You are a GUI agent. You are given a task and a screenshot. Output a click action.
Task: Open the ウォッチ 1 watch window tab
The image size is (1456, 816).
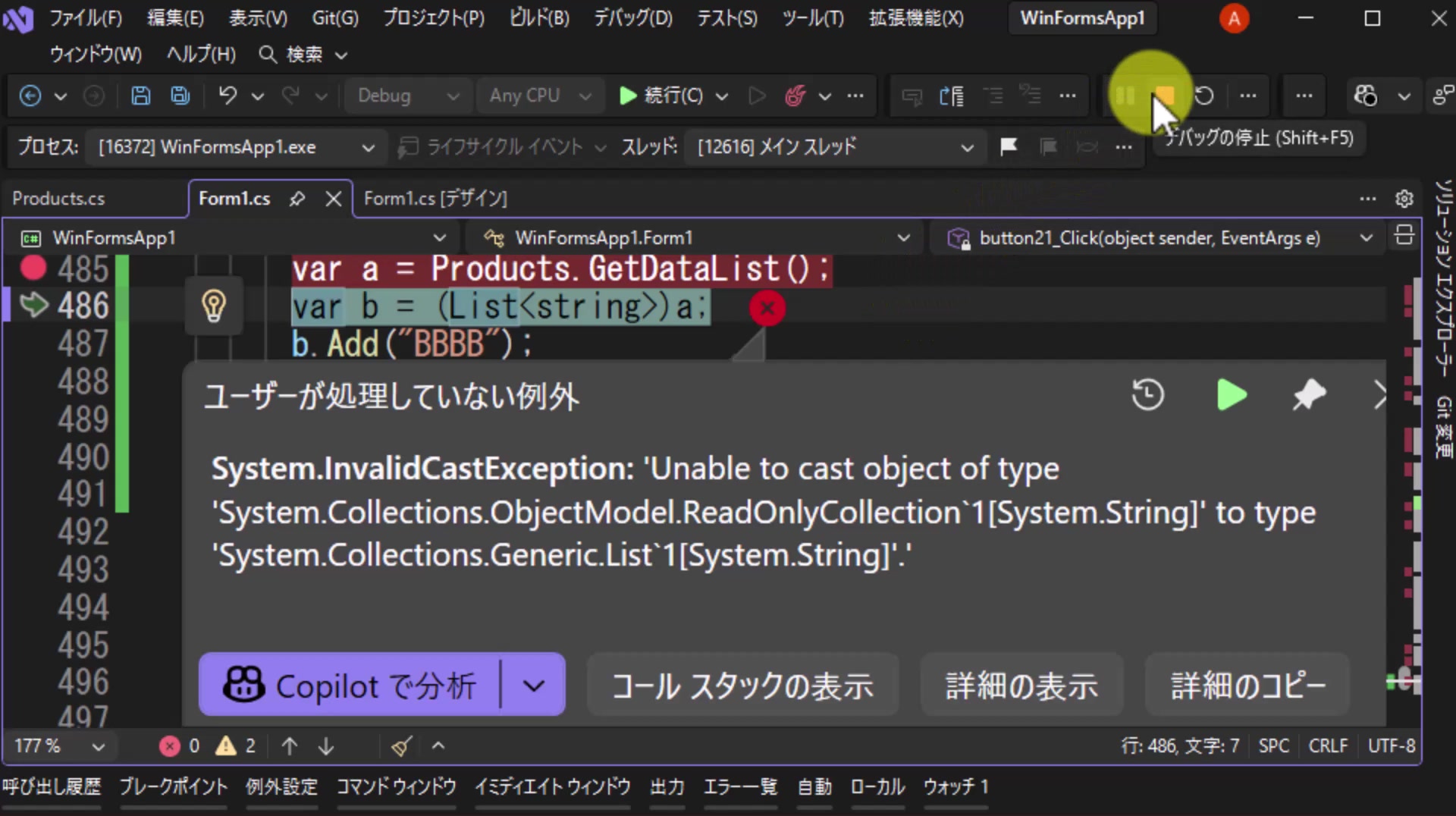(x=956, y=787)
